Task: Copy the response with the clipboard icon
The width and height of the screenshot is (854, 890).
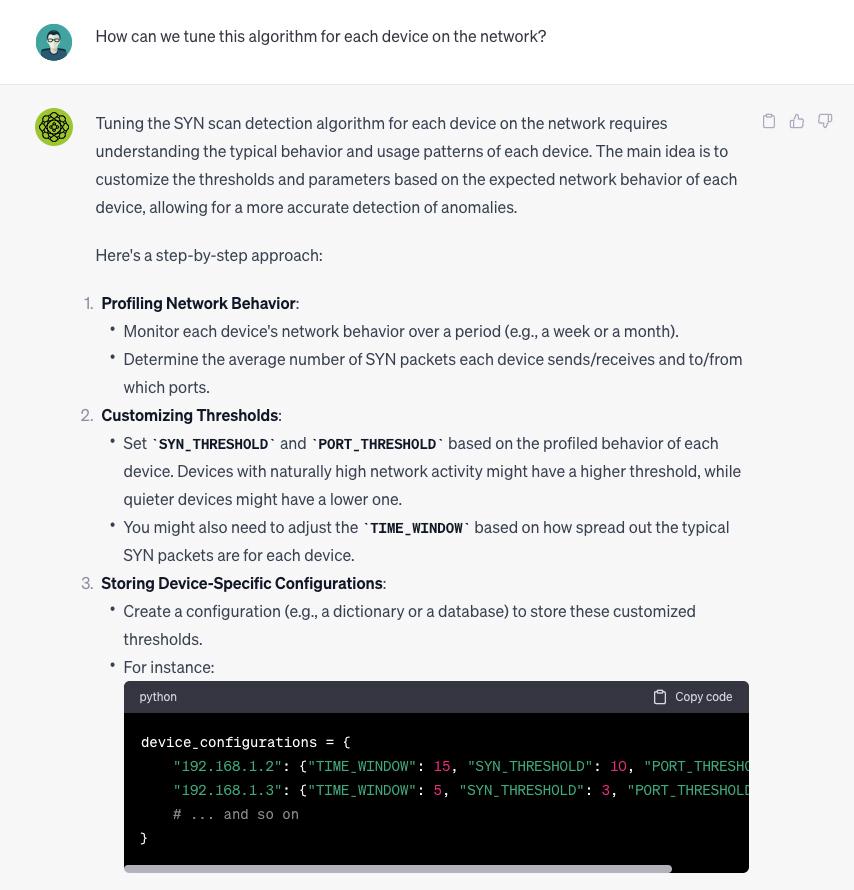Action: (x=769, y=121)
